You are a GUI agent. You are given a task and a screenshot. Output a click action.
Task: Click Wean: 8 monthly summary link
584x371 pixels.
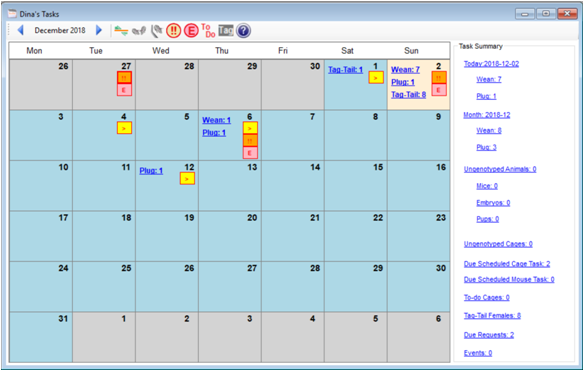[489, 130]
